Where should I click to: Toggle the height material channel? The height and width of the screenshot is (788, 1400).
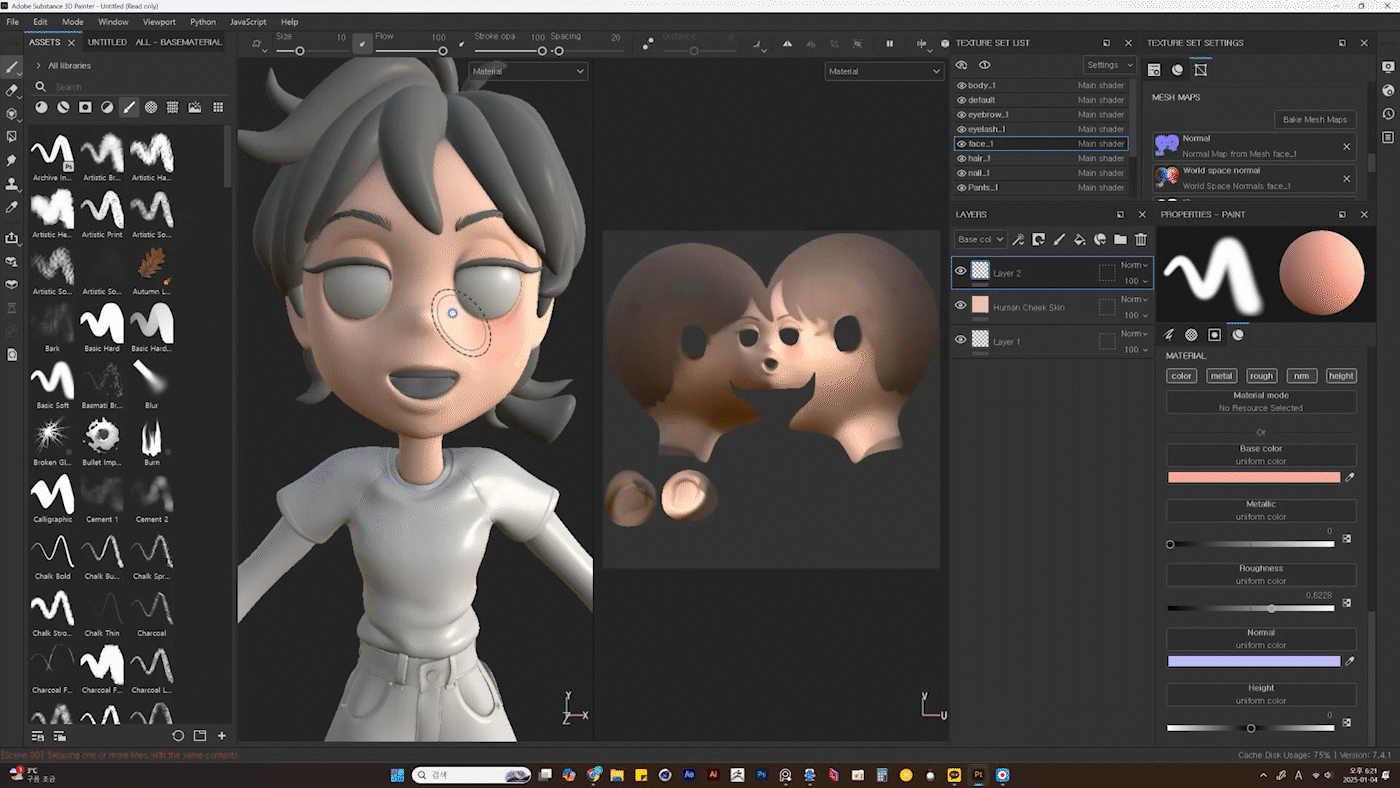pyautogui.click(x=1341, y=376)
